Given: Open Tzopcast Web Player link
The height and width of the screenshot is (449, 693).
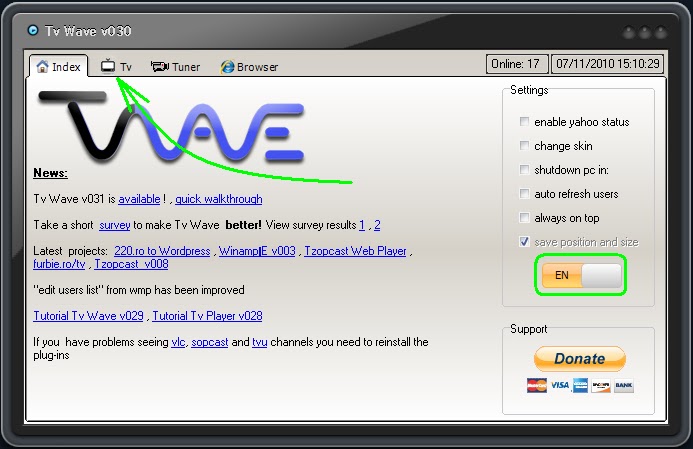Looking at the screenshot, I should pos(355,251).
